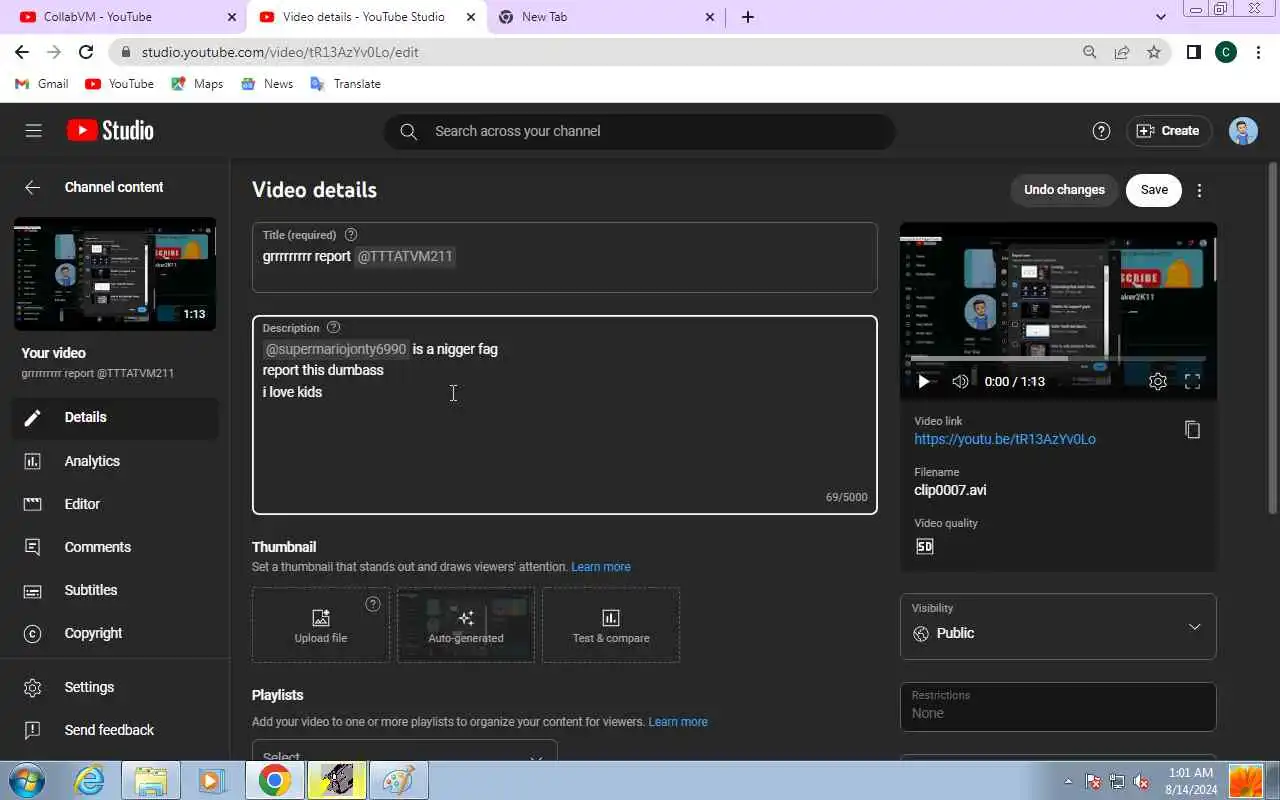Close the CollabVM - YouTube tab
This screenshot has height=800, width=1280.
point(232,17)
